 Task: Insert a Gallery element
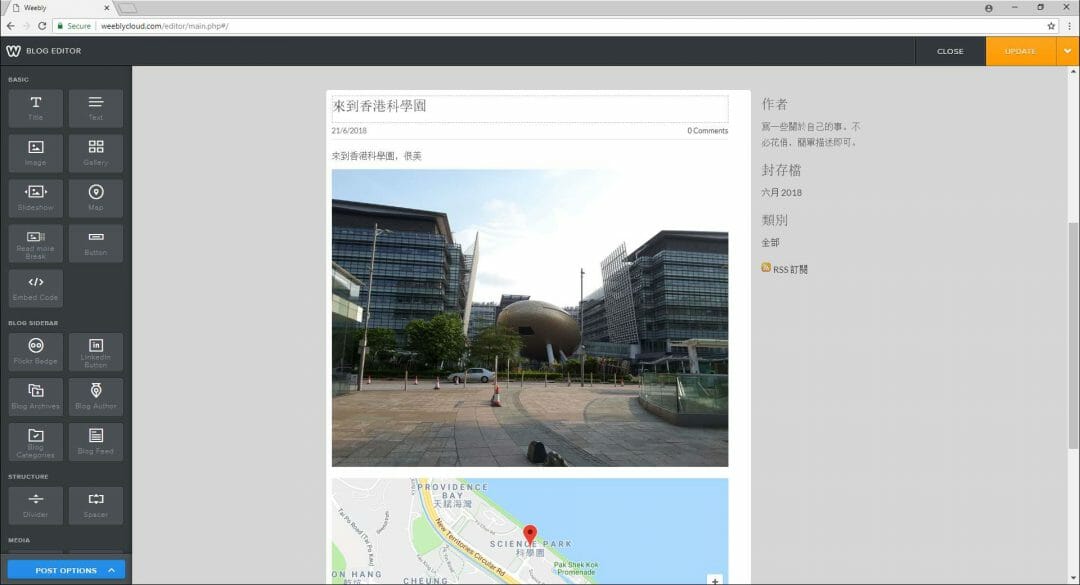coord(96,153)
